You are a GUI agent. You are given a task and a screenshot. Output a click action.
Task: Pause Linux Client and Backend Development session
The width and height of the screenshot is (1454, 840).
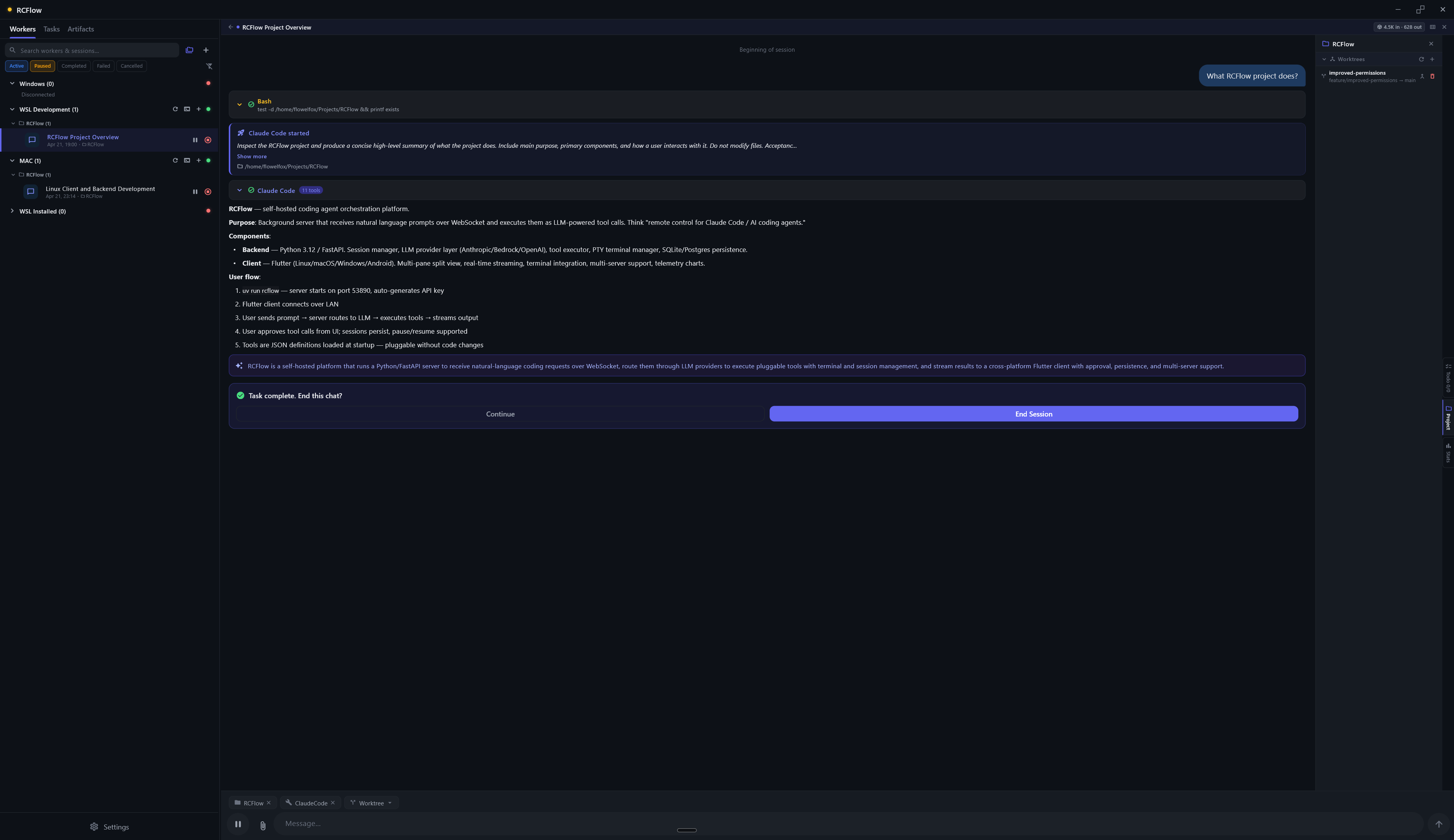pos(195,192)
